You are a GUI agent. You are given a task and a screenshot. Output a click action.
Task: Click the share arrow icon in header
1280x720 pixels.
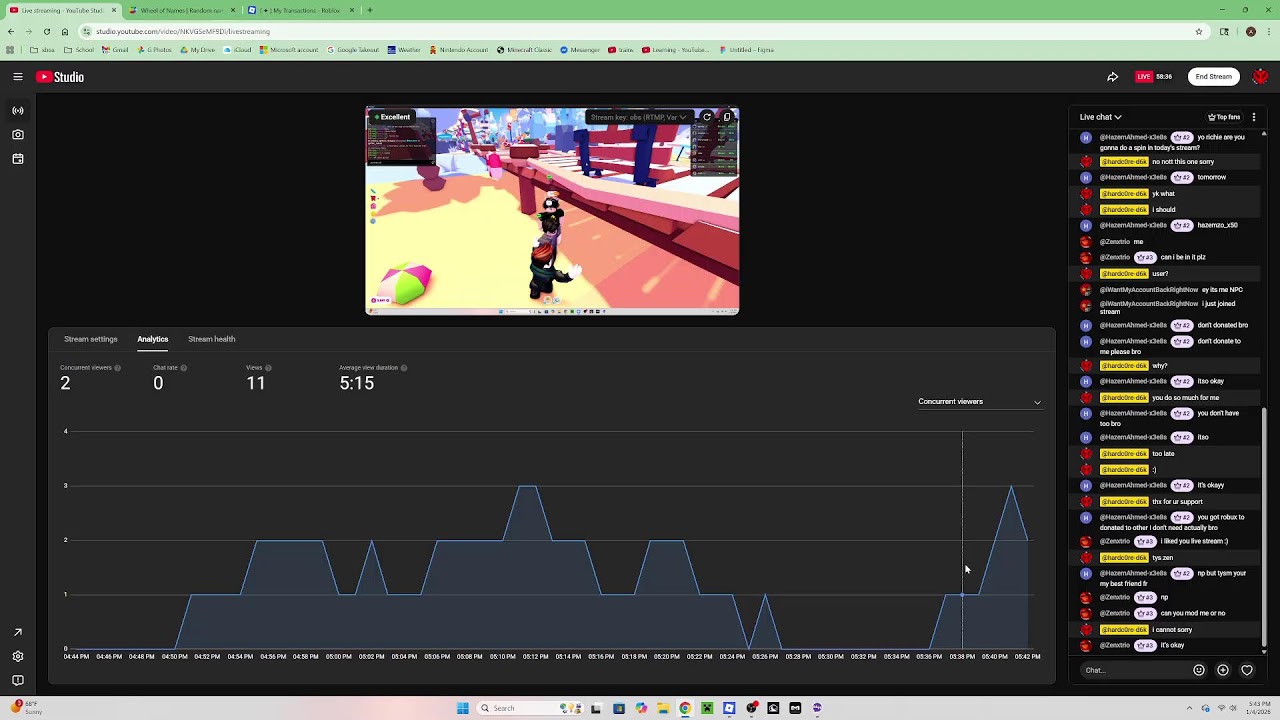(x=1112, y=77)
